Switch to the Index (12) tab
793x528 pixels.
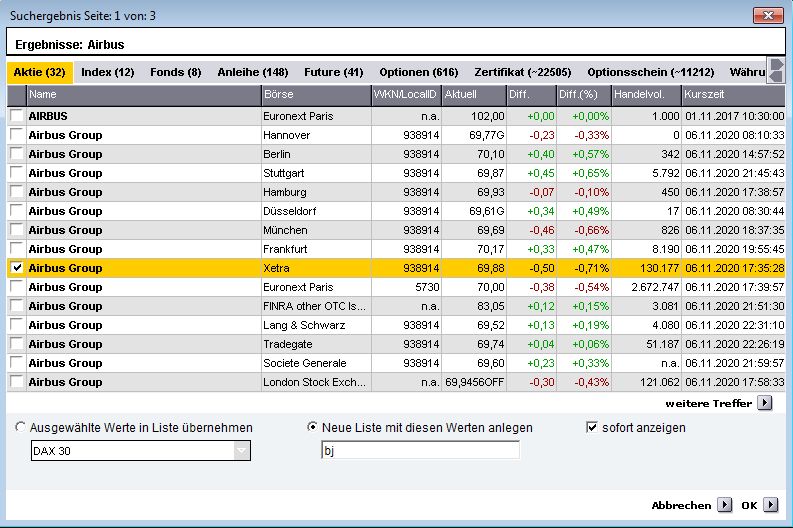[107, 72]
